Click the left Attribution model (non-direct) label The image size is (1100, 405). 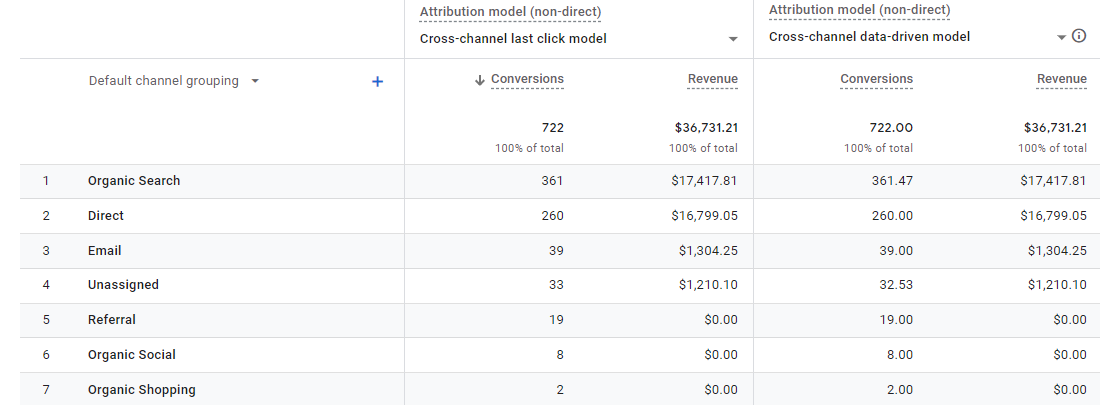coord(510,12)
